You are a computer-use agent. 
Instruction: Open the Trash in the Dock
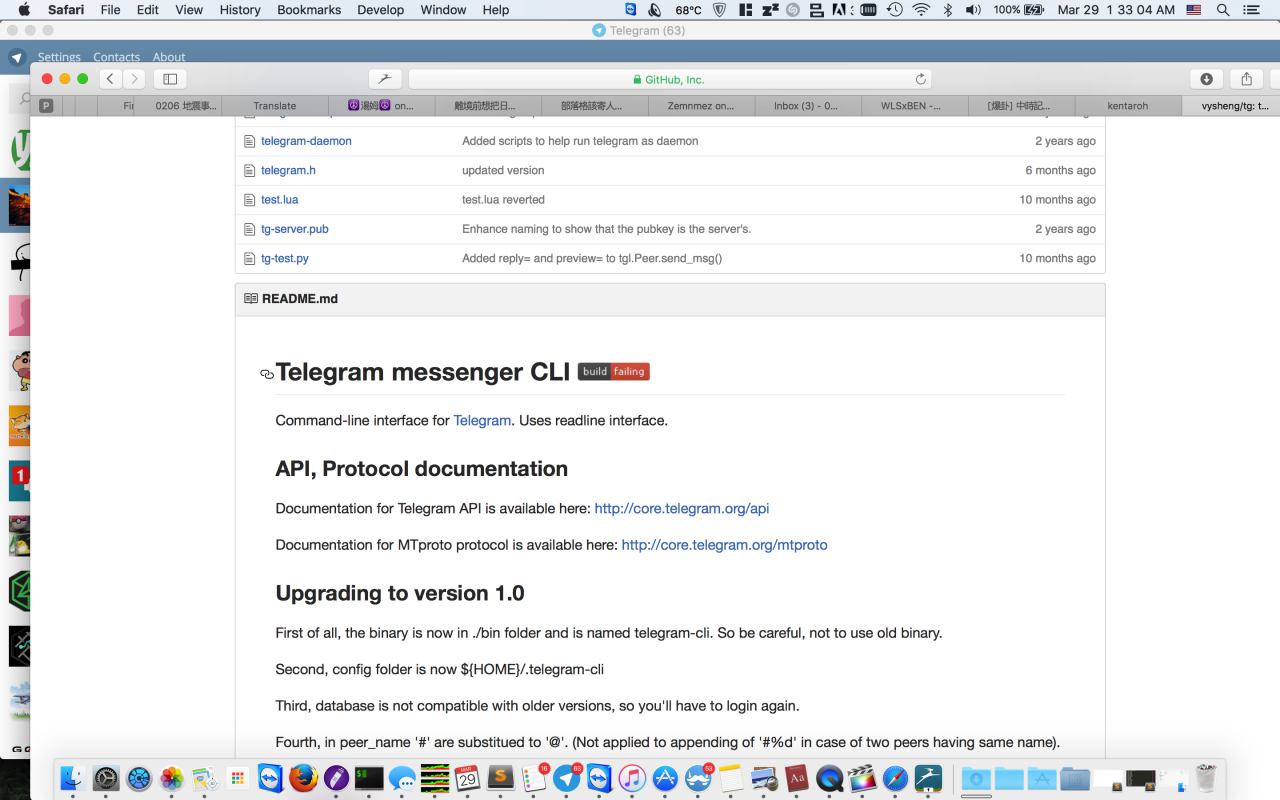coord(1205,778)
